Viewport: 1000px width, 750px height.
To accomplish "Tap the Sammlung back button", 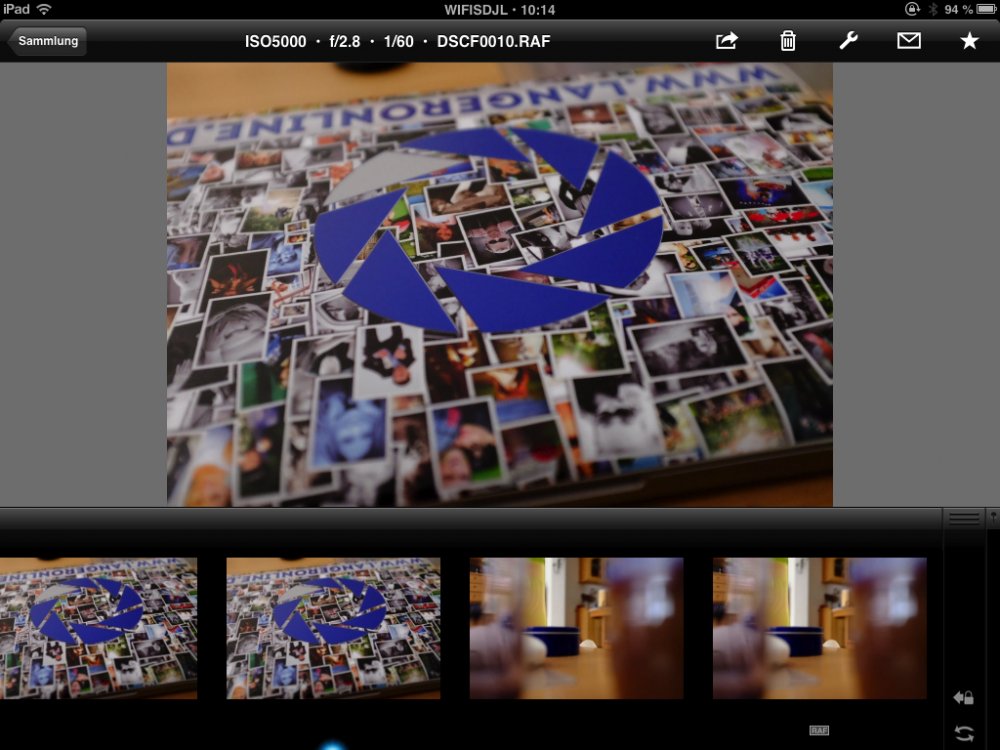I will coord(47,41).
